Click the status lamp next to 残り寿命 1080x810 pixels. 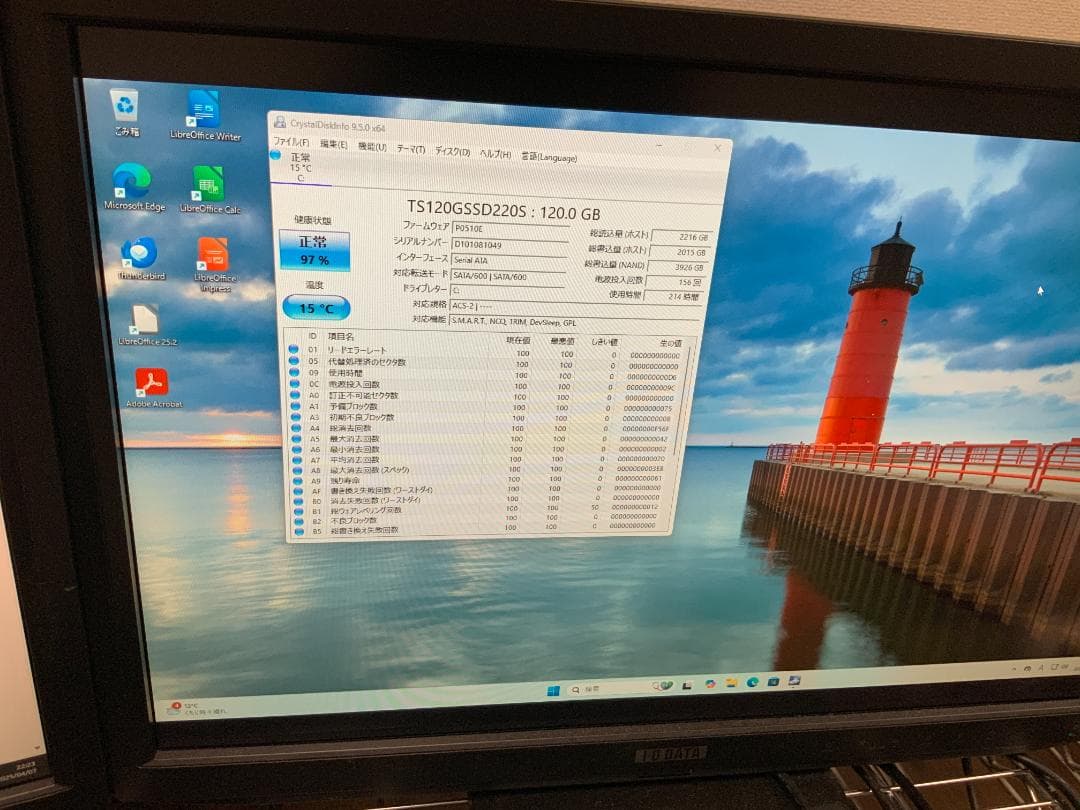click(x=295, y=479)
